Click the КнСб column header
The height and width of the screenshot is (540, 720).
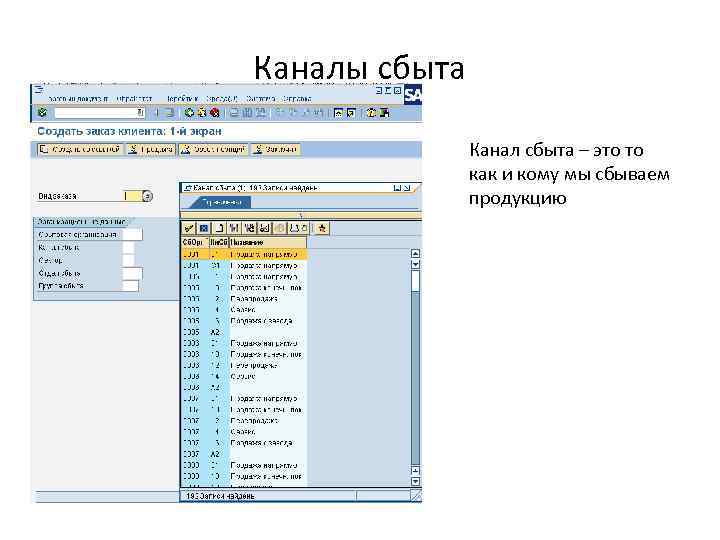[219, 242]
